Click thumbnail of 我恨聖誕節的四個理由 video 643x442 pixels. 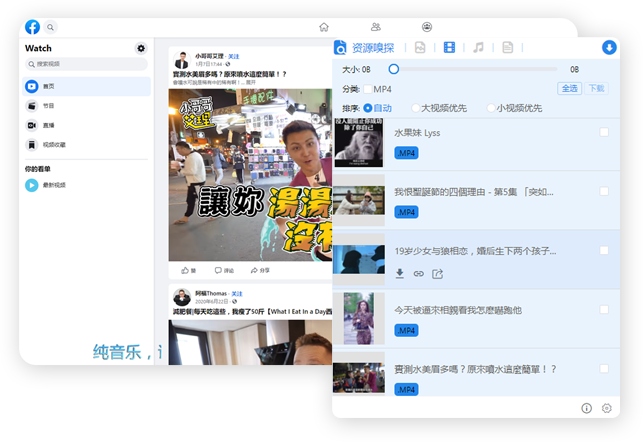359,200
